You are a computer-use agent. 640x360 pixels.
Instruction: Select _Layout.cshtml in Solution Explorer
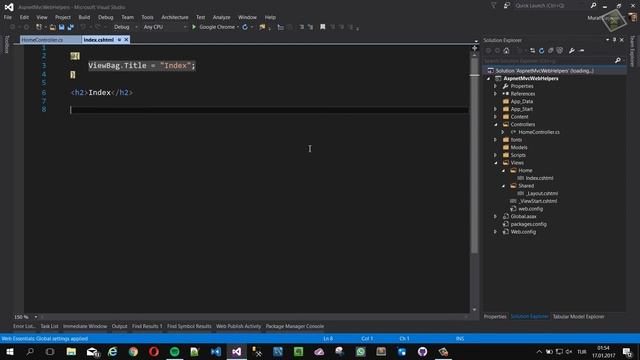542,193
